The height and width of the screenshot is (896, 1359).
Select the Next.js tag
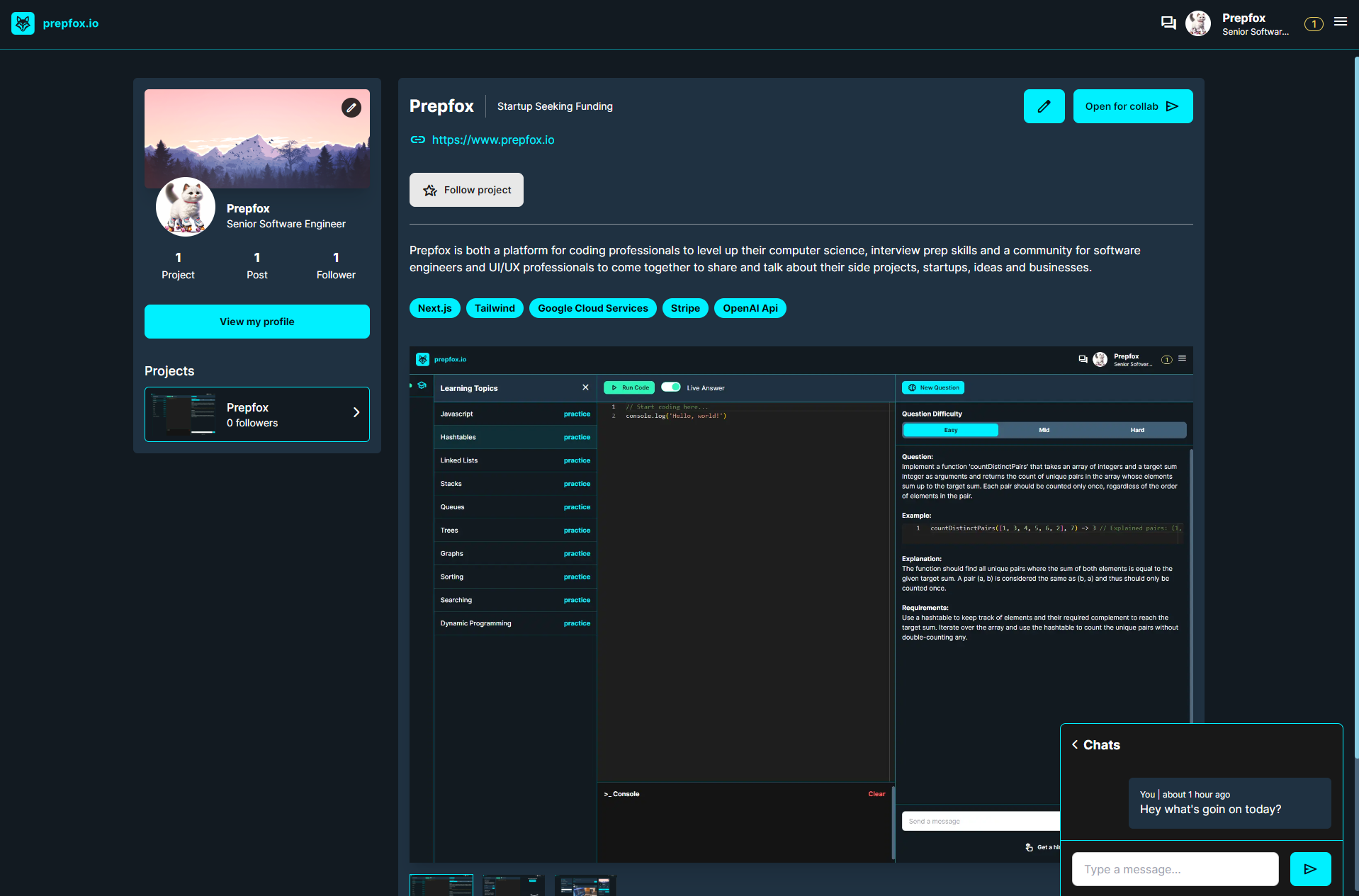pos(435,308)
